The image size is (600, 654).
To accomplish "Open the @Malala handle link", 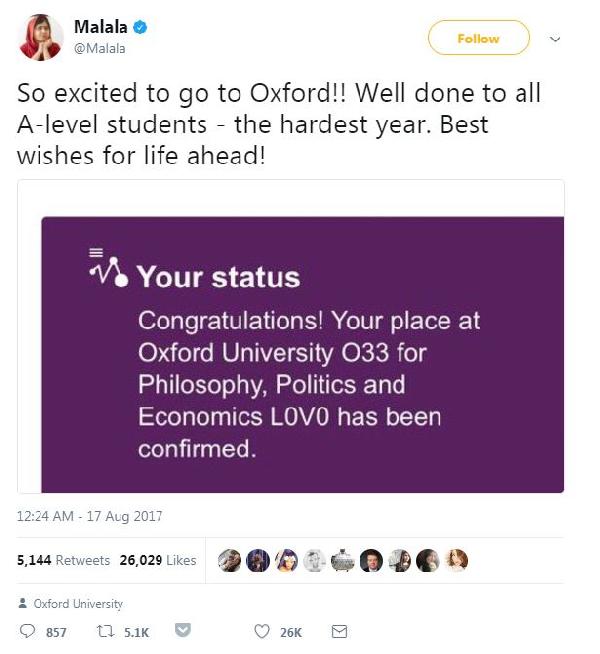I will [99, 48].
